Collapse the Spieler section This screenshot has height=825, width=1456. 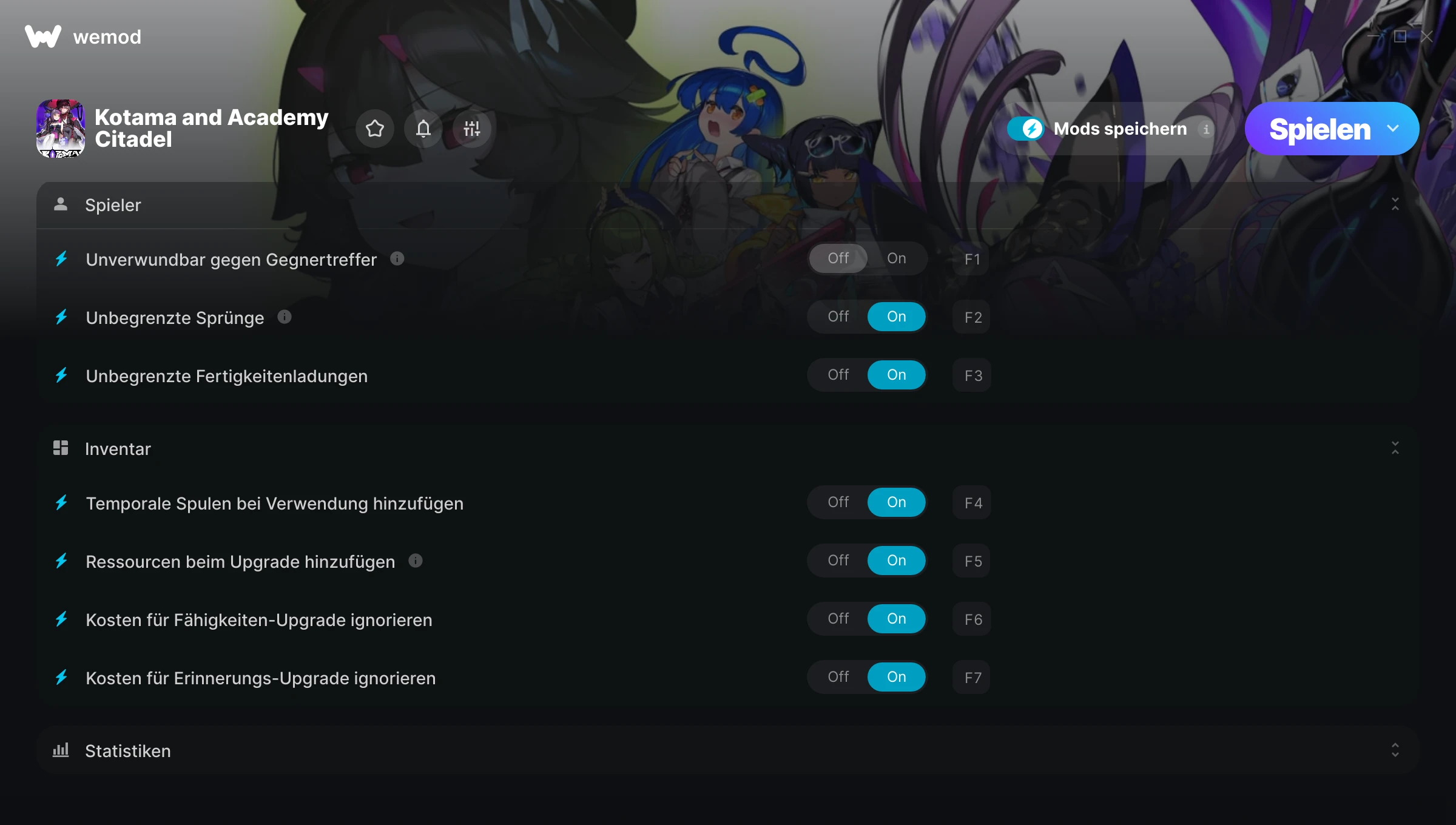(1395, 204)
